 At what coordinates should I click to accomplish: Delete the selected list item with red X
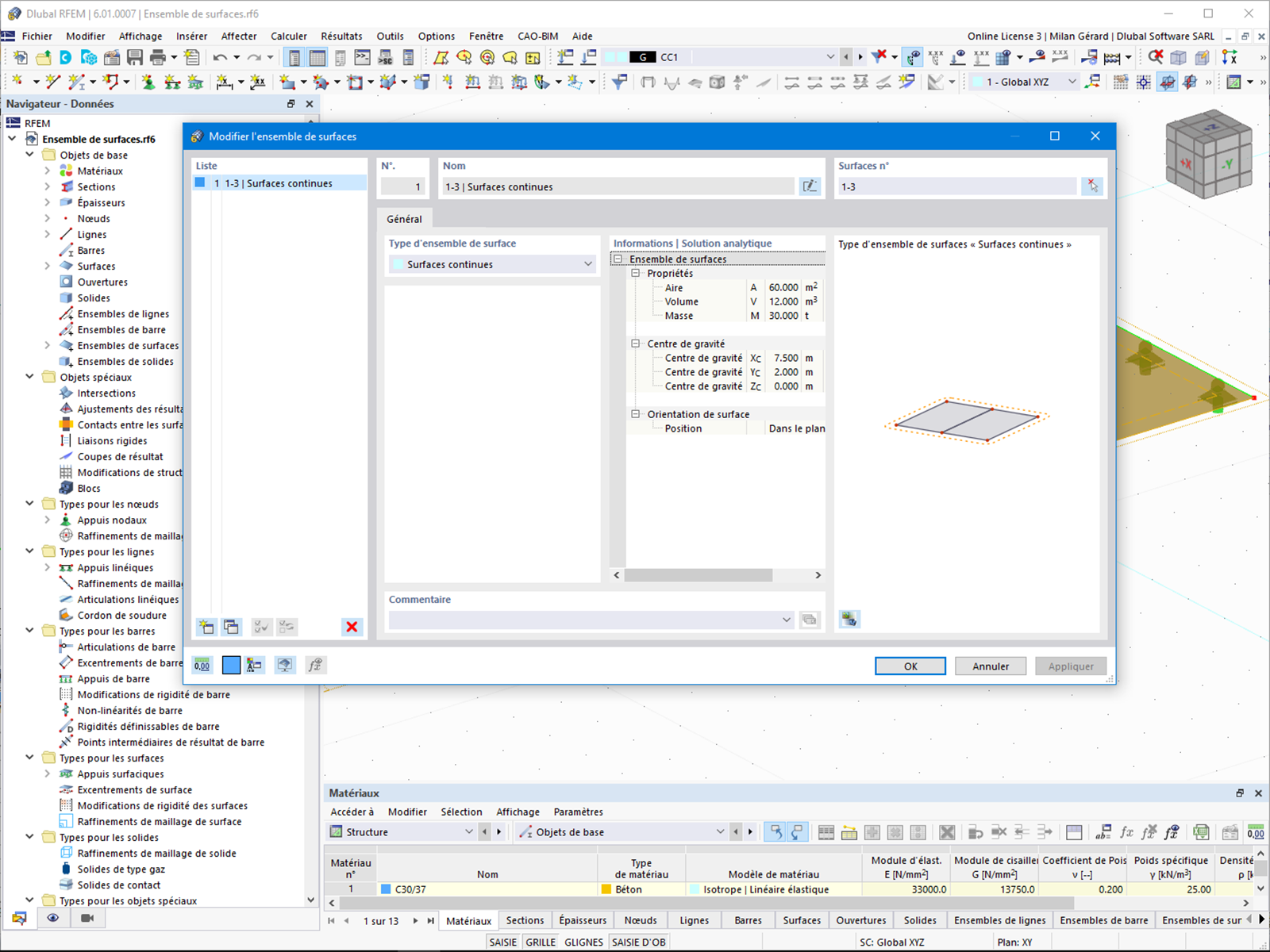(x=352, y=627)
